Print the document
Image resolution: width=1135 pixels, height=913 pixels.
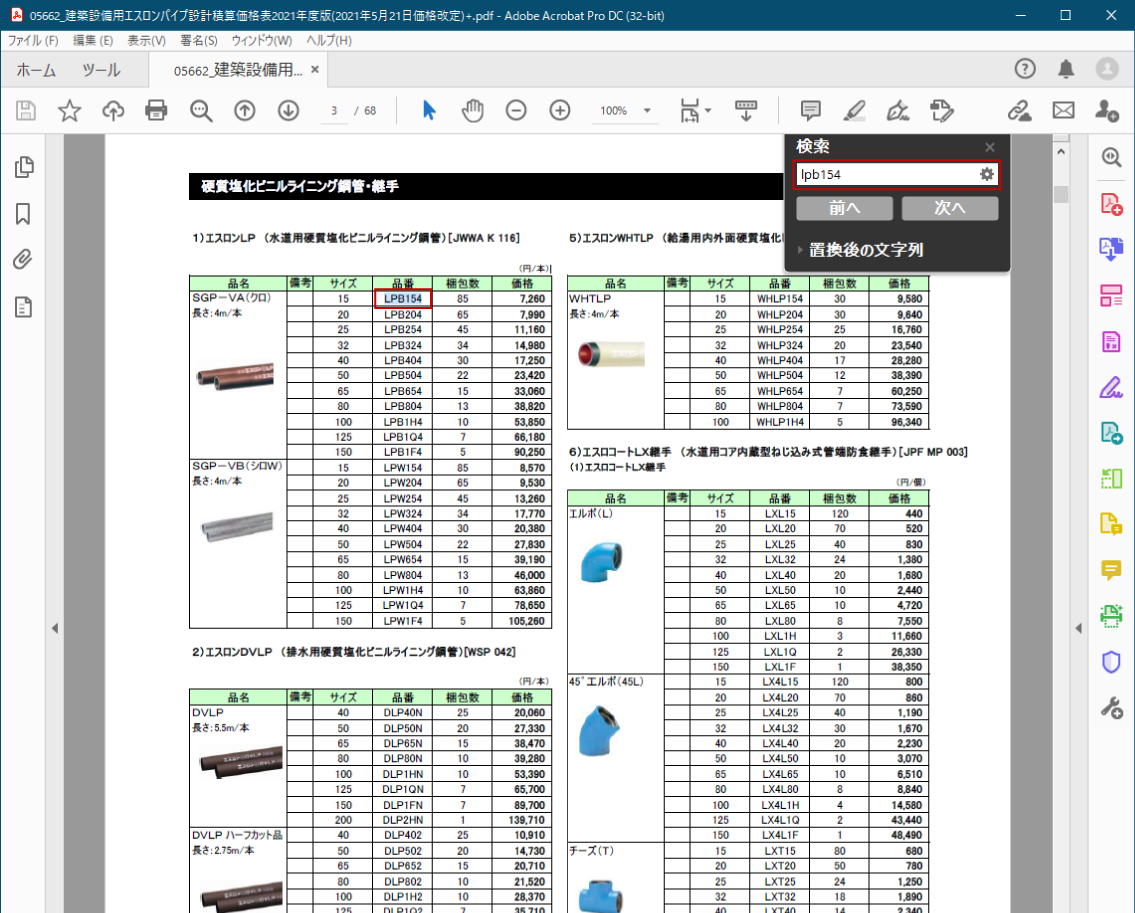(156, 111)
